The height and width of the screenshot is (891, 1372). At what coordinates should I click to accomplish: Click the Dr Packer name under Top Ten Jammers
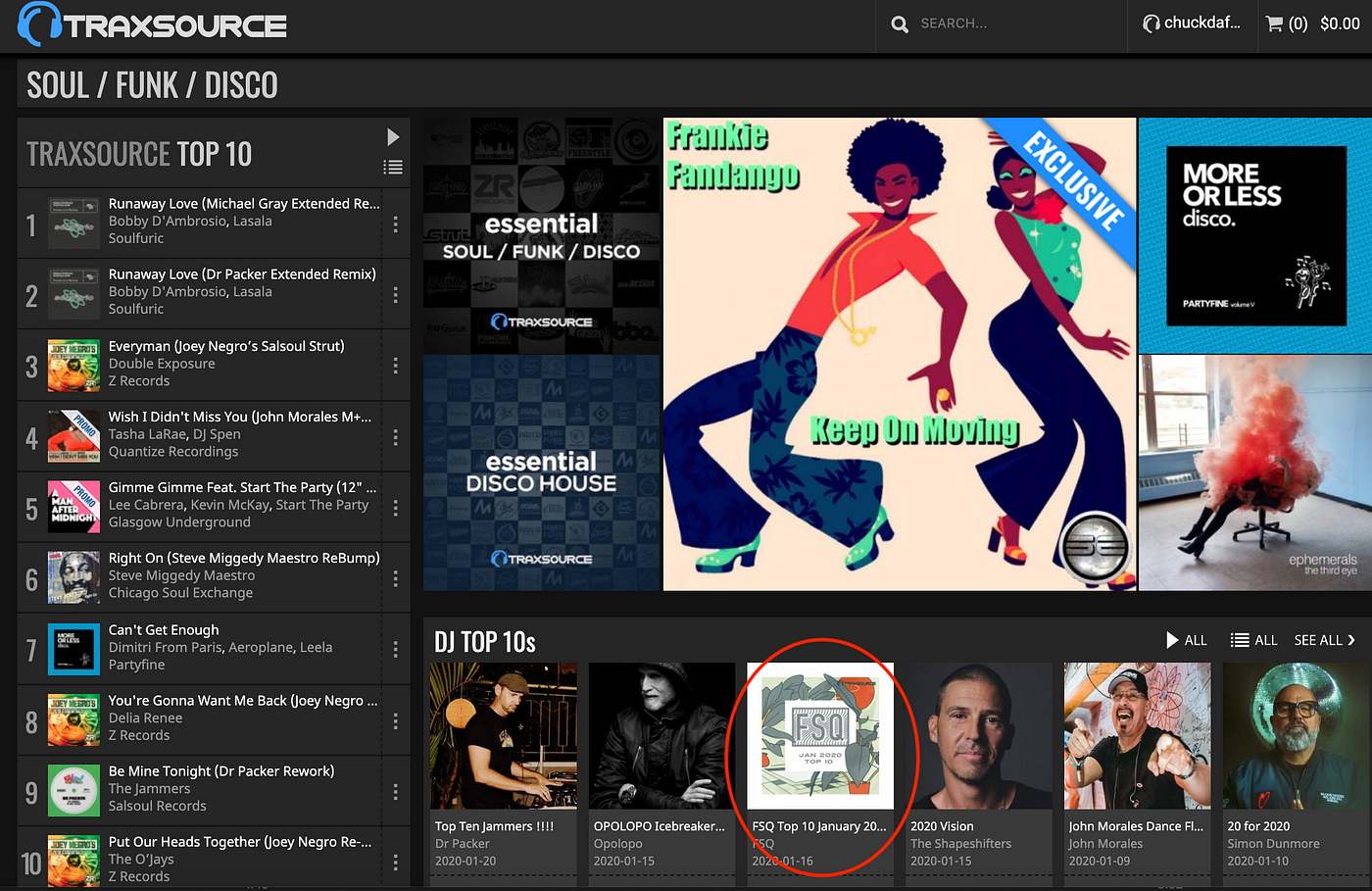463,843
